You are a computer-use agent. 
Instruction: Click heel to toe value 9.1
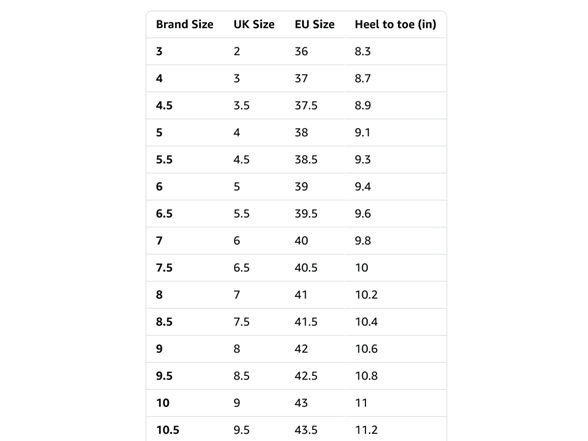(362, 132)
